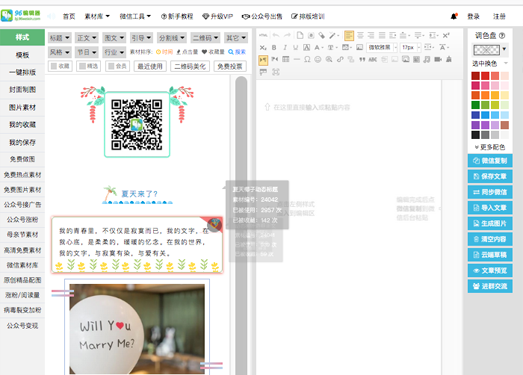This screenshot has height=375, width=523.
Task: Click the justify align icon
Action: point(382,35)
